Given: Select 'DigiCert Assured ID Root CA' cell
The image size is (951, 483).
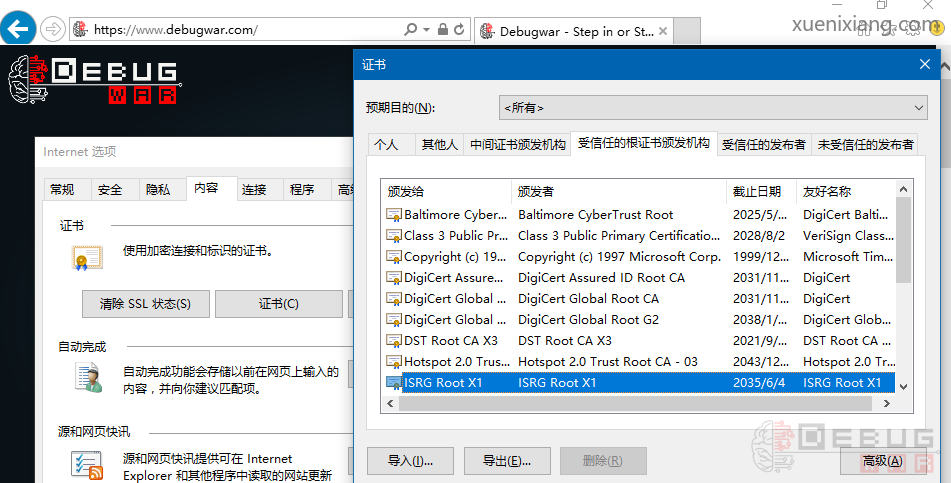Looking at the screenshot, I should [x=602, y=278].
